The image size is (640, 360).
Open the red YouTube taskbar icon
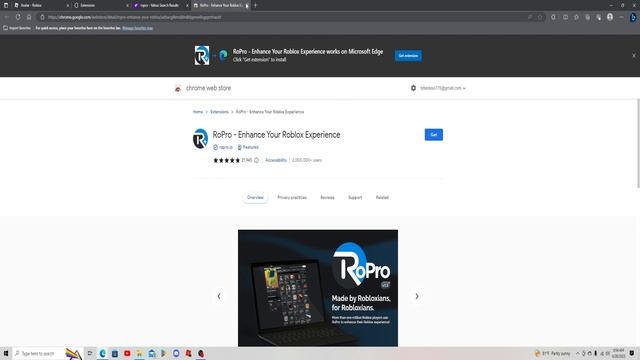tap(127, 353)
